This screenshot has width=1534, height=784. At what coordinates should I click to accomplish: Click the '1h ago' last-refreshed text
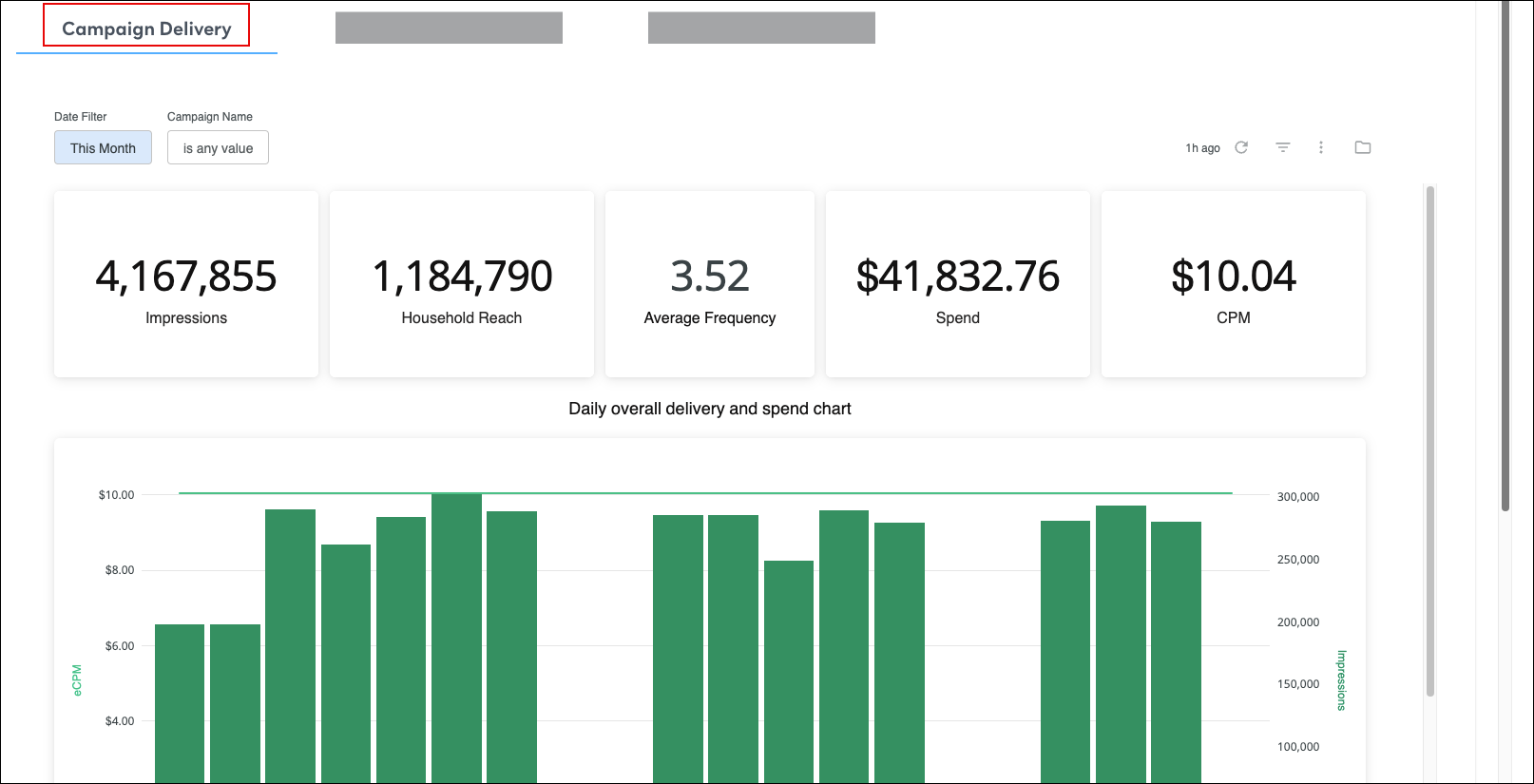[1202, 148]
